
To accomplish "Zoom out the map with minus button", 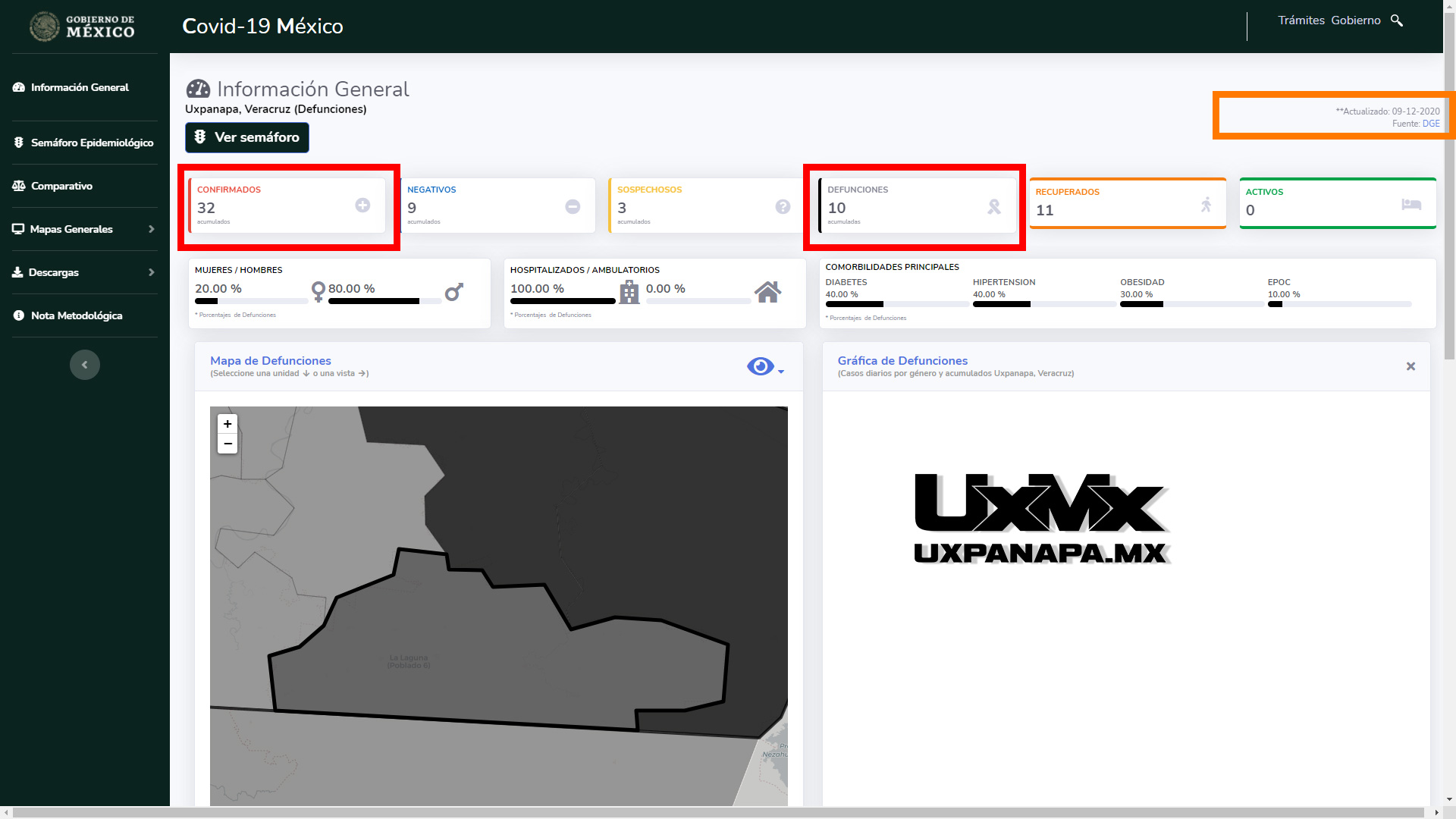I will (x=227, y=444).
